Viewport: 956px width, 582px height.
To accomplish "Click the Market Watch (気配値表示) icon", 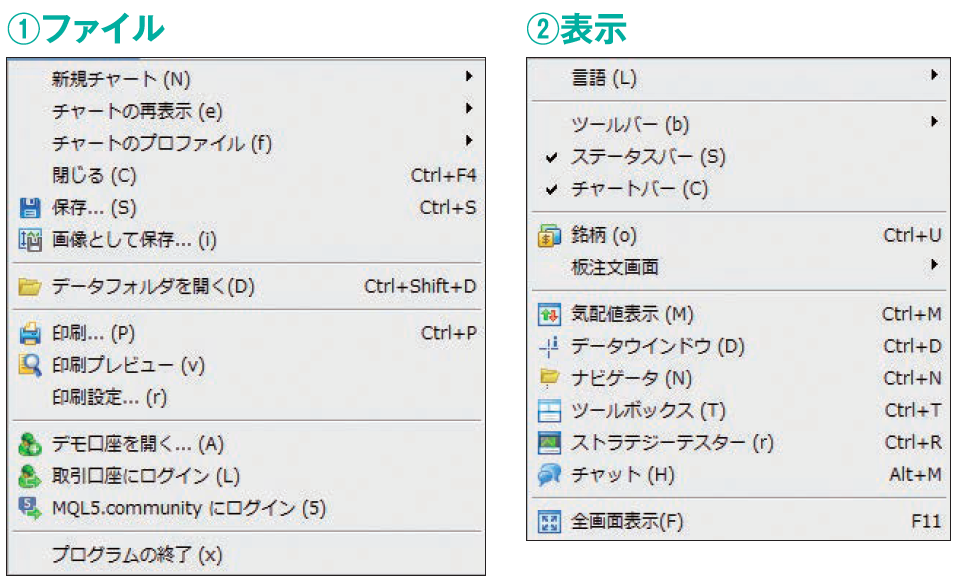I will pyautogui.click(x=549, y=315).
